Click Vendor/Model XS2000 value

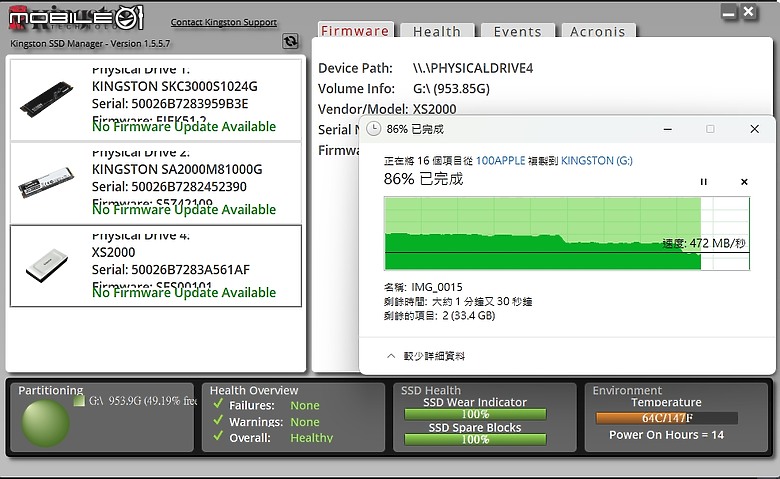(434, 109)
